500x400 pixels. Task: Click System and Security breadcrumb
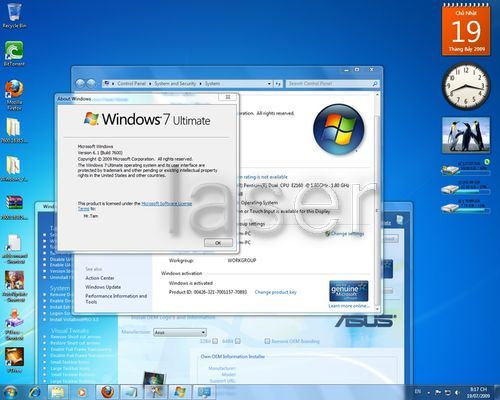tap(175, 83)
